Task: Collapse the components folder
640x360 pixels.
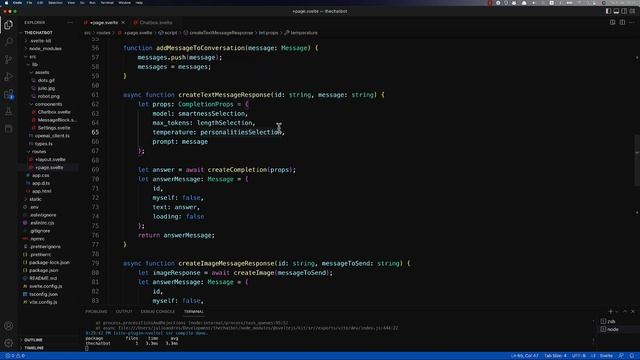Action: pos(48,104)
